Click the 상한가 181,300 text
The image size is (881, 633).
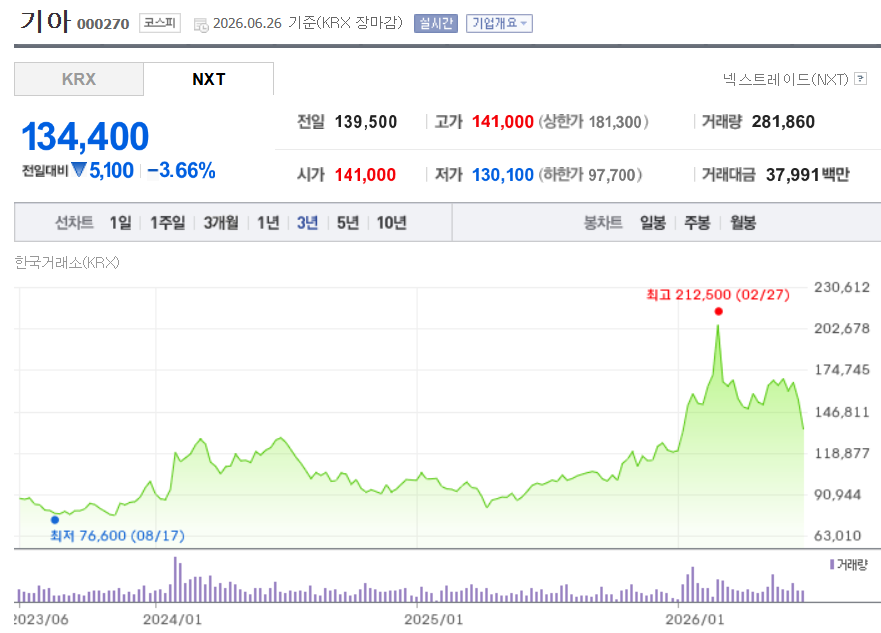[x=593, y=122]
